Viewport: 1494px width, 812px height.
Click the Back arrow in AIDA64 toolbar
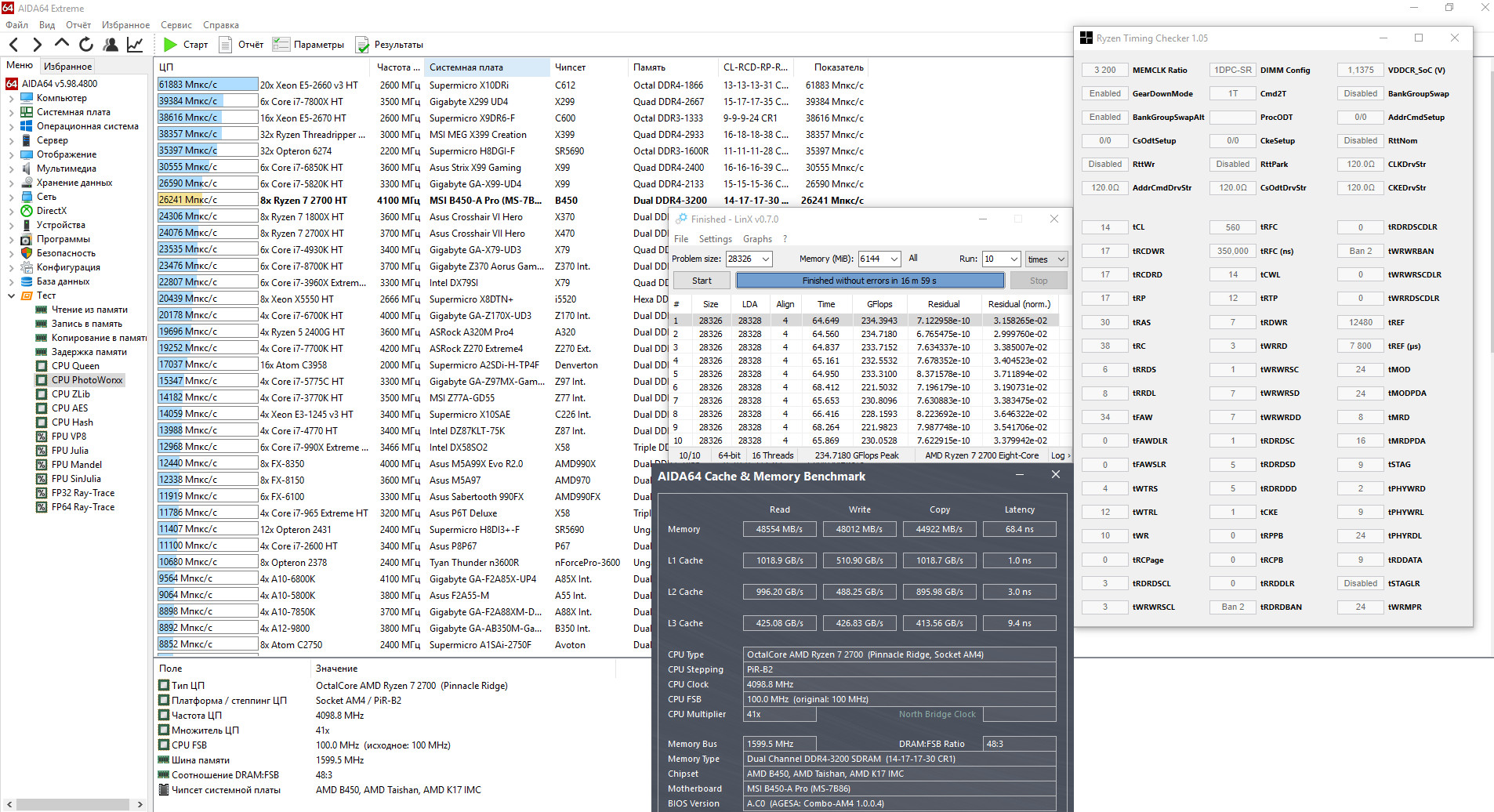click(14, 45)
